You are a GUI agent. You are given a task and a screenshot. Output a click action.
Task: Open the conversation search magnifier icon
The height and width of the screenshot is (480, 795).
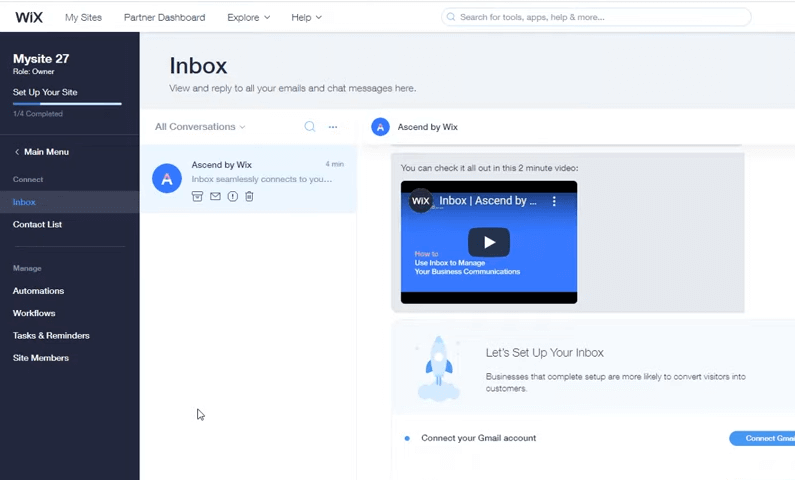coord(310,127)
